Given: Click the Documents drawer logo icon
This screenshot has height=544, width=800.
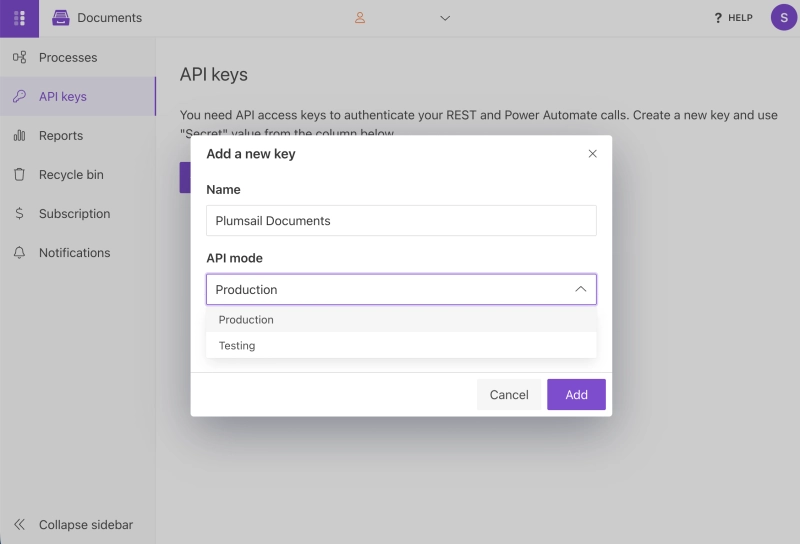Looking at the screenshot, I should 61,18.
